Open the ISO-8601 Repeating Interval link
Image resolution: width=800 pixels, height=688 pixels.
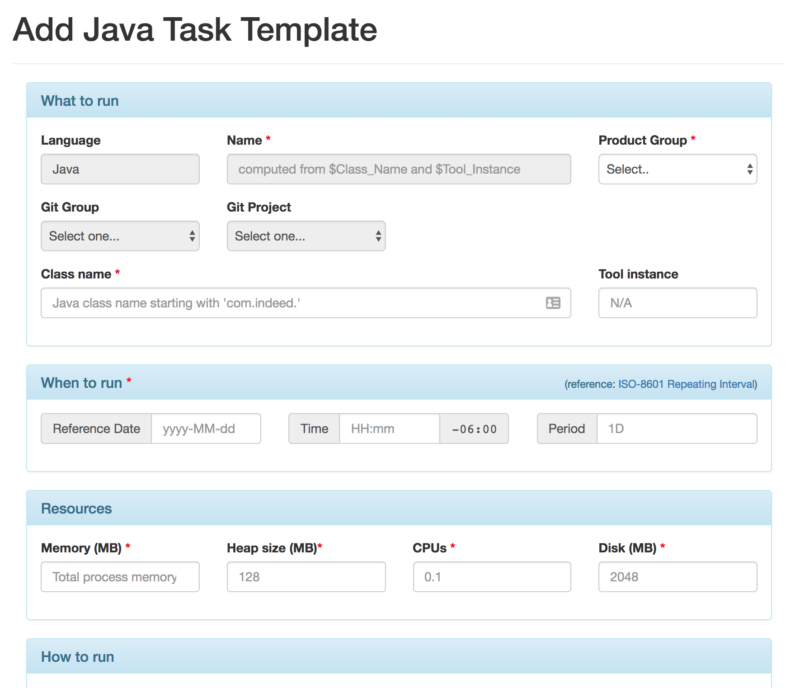687,384
